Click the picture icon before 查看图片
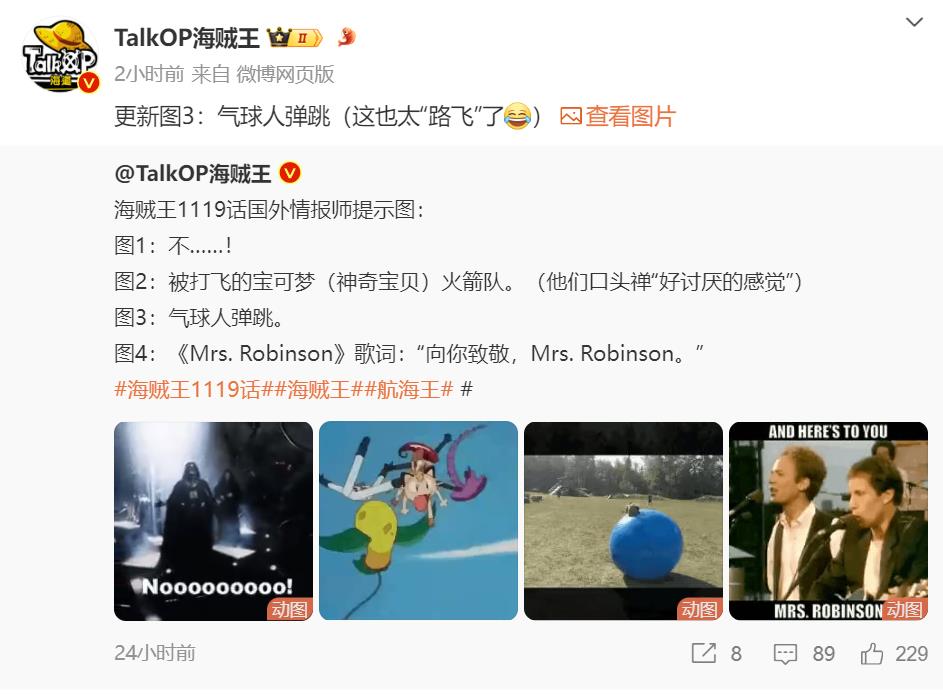Viewport: 943px width, 696px height. tap(570, 116)
